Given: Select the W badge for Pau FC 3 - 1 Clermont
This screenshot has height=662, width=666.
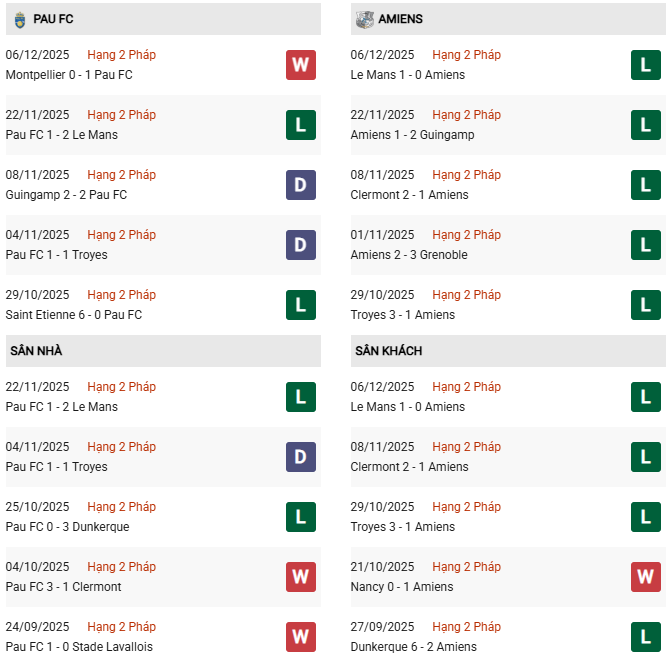Looking at the screenshot, I should tap(301, 577).
